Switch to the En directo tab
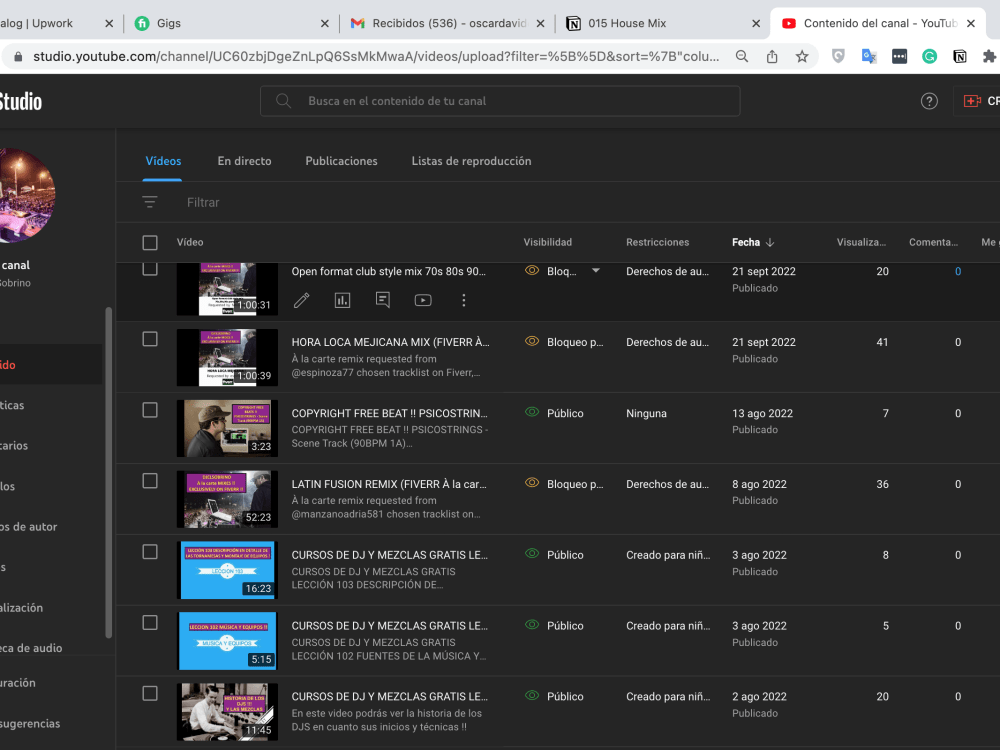Image resolution: width=1000 pixels, height=750 pixels. click(244, 161)
